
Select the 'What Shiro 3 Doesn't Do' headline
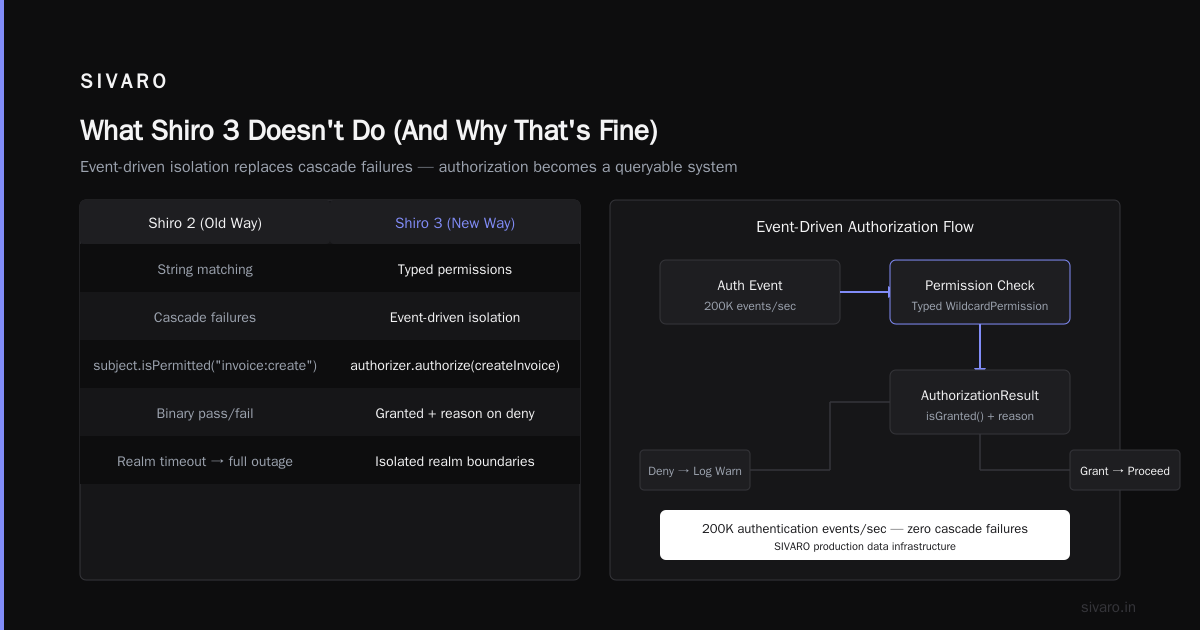coord(369,131)
